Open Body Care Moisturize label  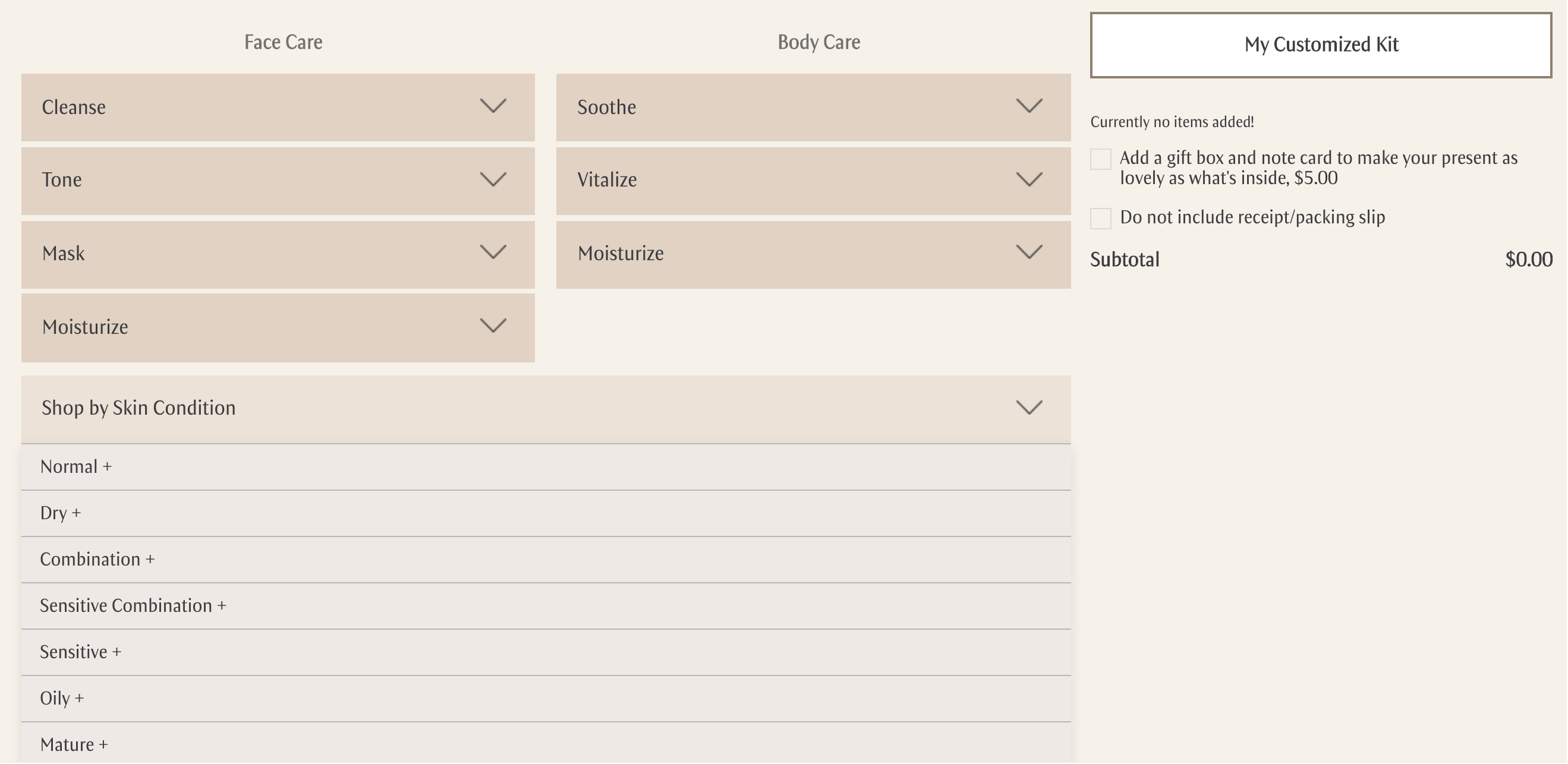pyautogui.click(x=621, y=253)
